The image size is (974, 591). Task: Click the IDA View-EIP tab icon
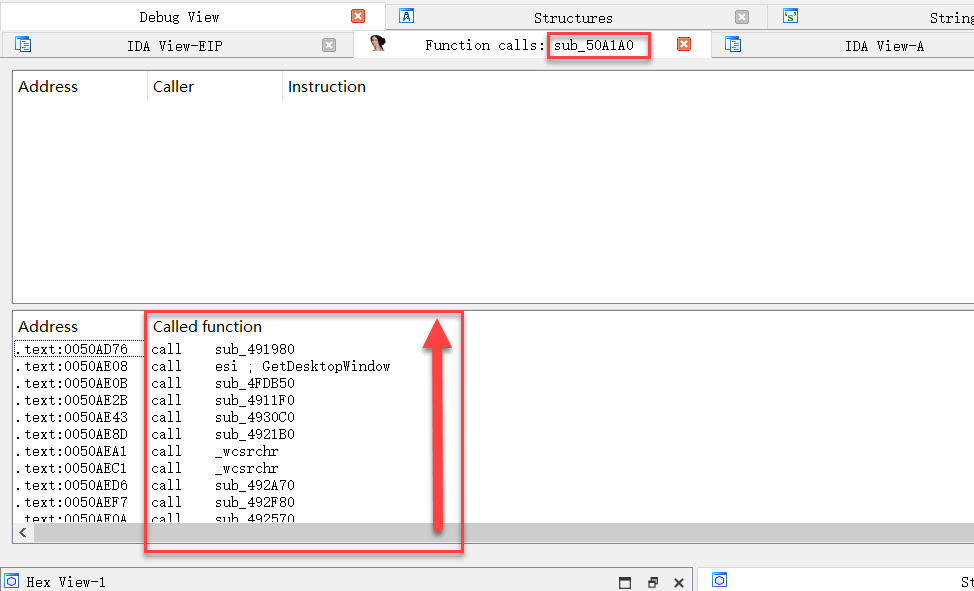click(23, 44)
